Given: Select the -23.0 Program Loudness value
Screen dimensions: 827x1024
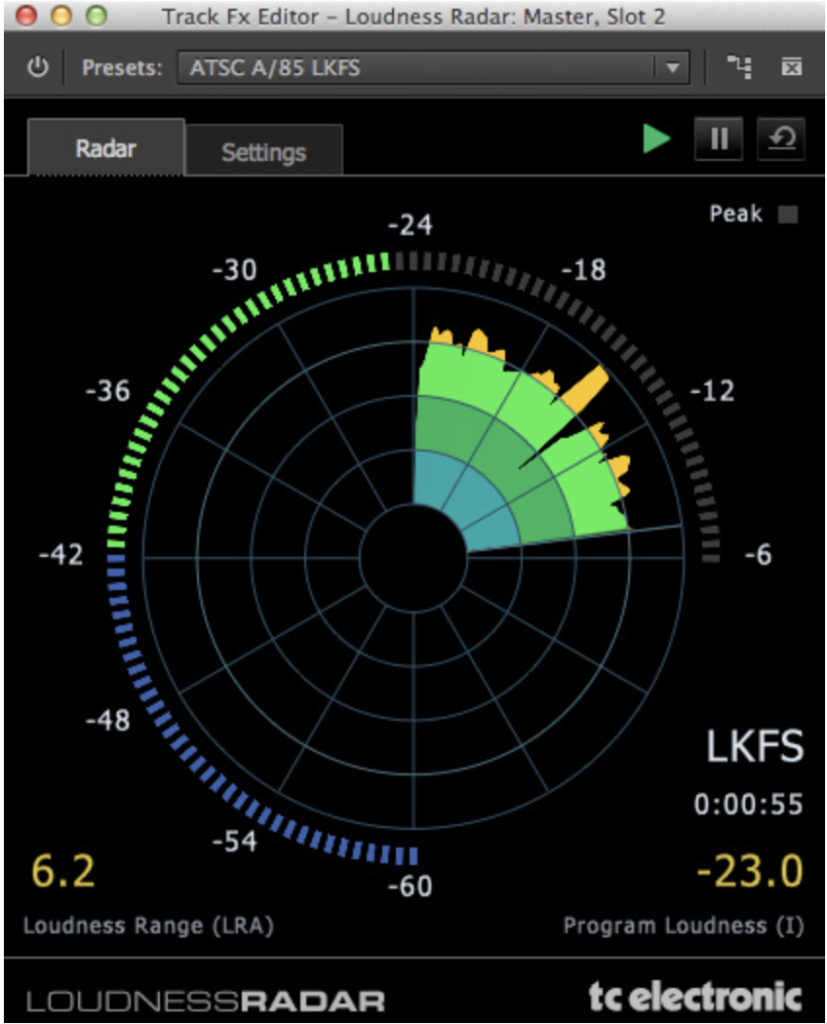Looking at the screenshot, I should [749, 871].
